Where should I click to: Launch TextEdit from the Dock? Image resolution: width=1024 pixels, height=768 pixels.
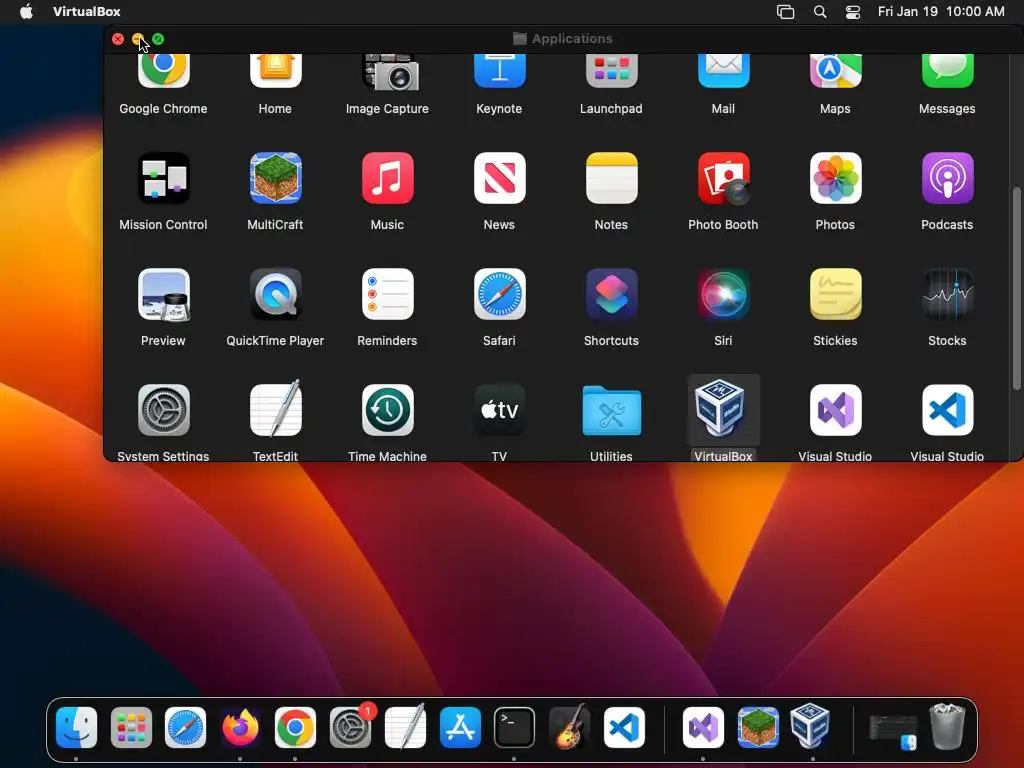pyautogui.click(x=405, y=726)
